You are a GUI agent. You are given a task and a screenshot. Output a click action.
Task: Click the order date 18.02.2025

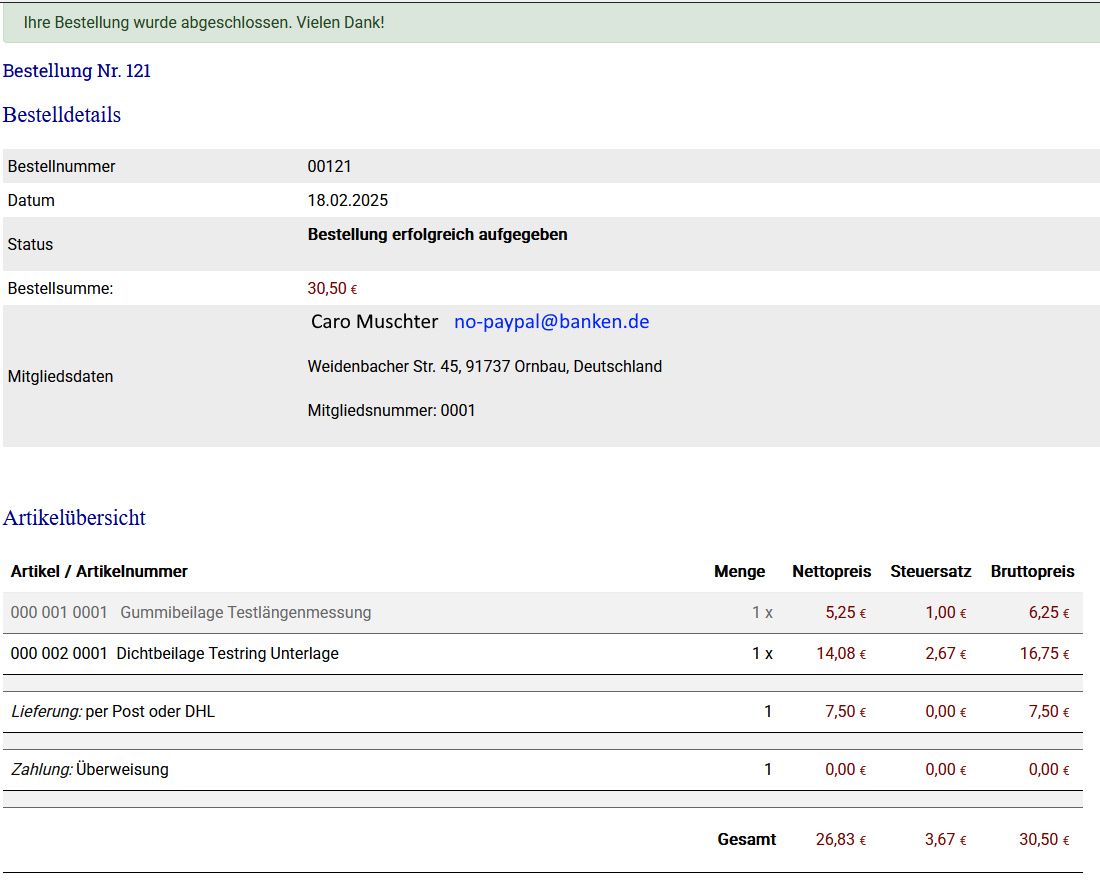tap(347, 201)
